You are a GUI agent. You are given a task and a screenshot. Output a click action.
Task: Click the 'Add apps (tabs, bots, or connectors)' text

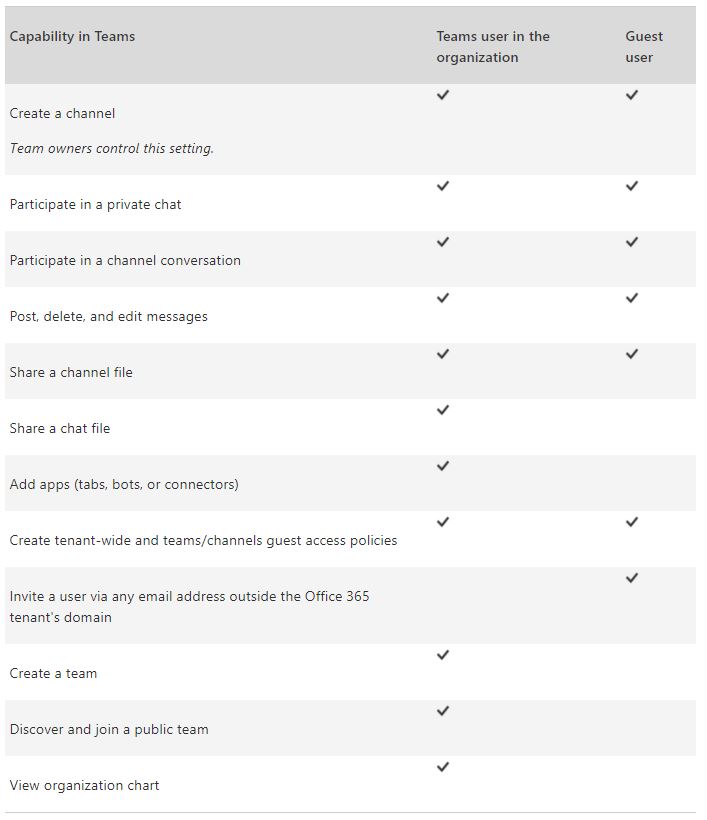pyautogui.click(x=124, y=484)
